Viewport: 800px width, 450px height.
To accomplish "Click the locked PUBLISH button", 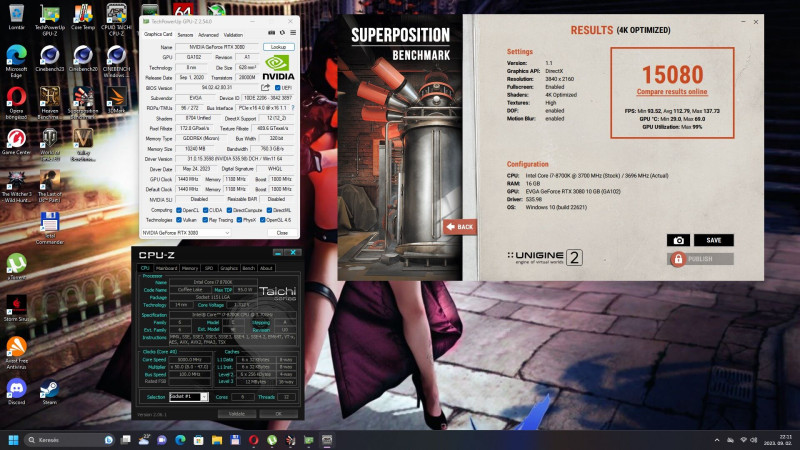I will [x=701, y=259].
